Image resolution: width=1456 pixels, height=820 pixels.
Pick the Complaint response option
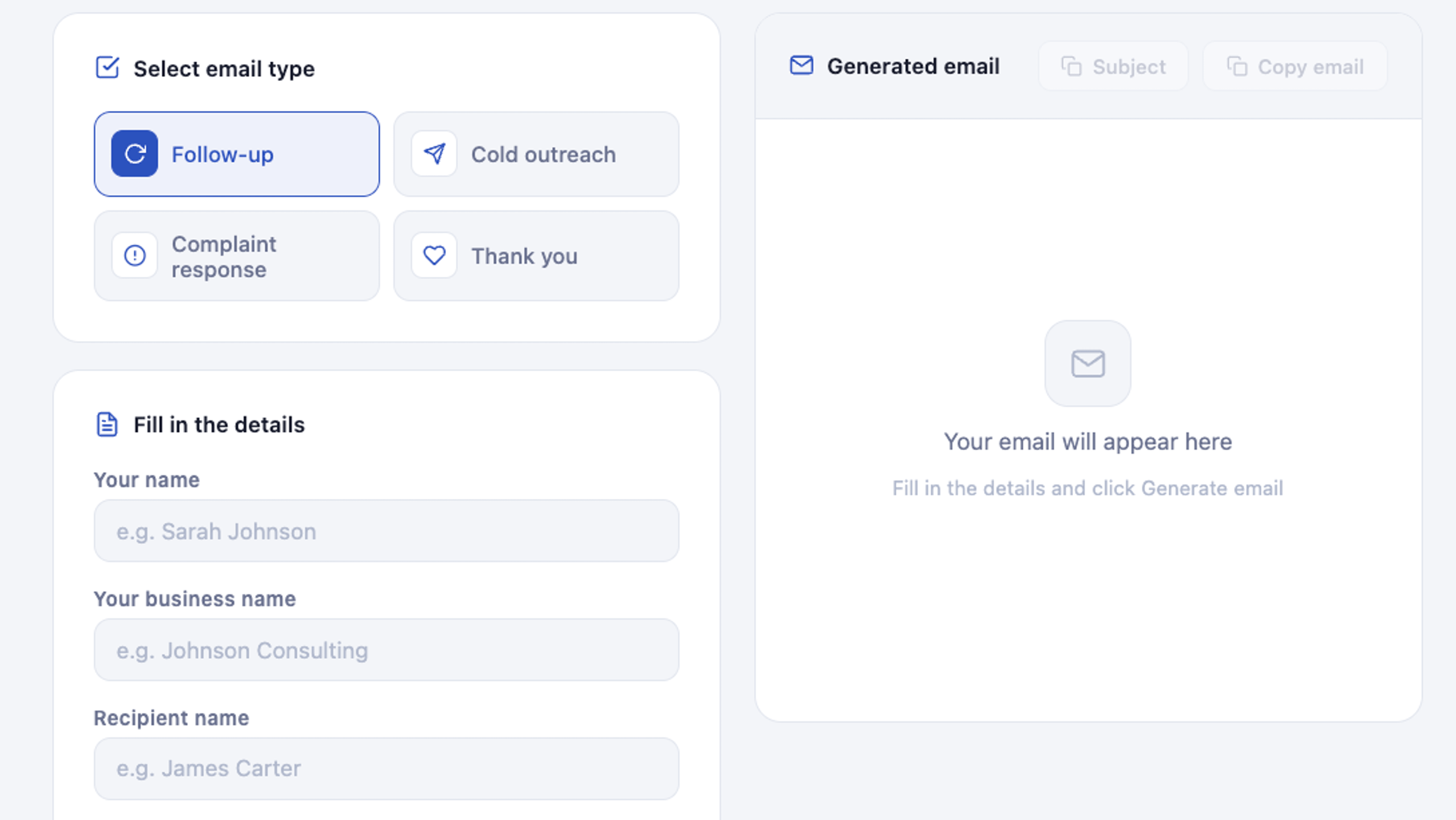pyautogui.click(x=237, y=256)
